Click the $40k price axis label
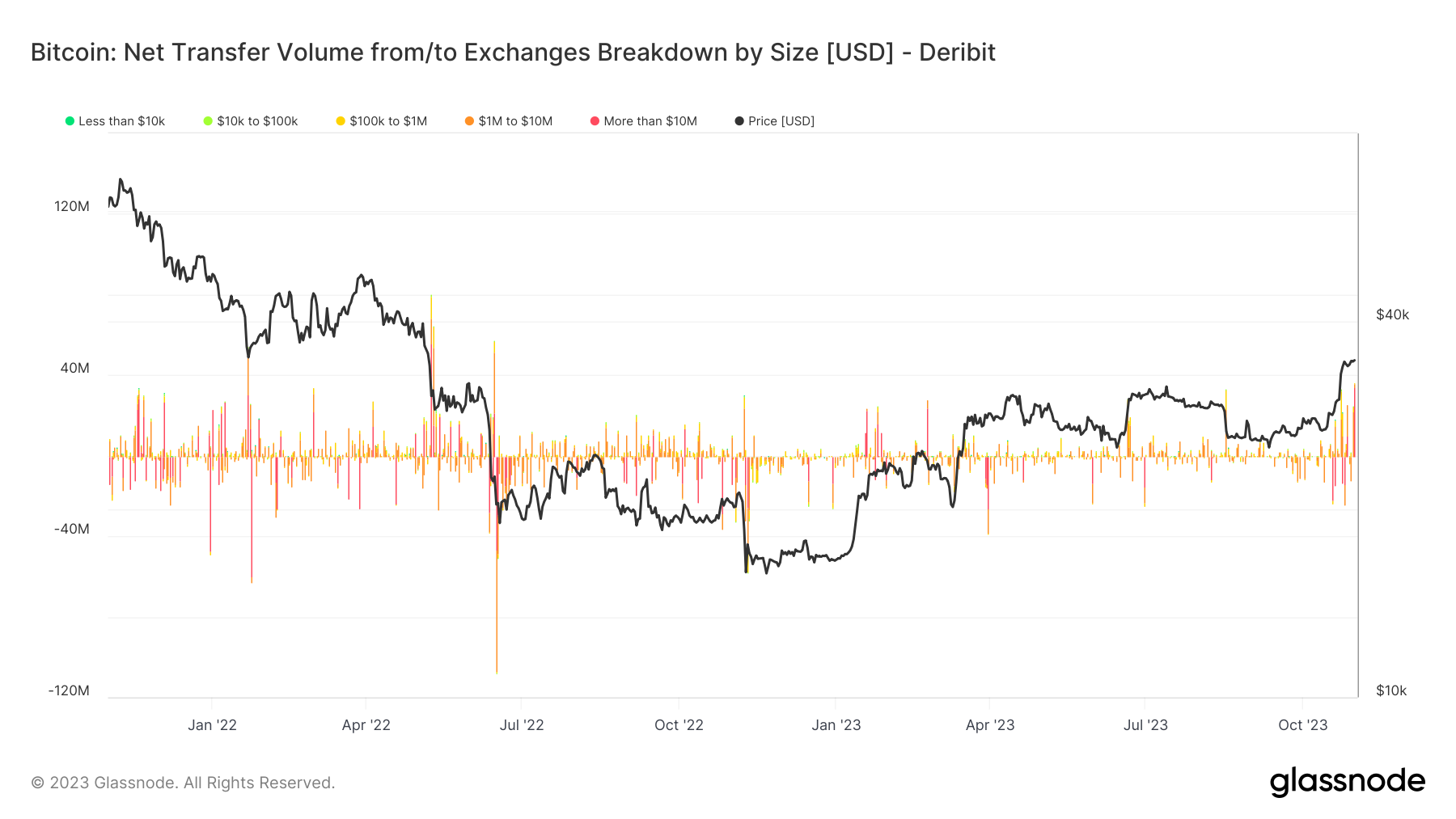 click(x=1392, y=315)
